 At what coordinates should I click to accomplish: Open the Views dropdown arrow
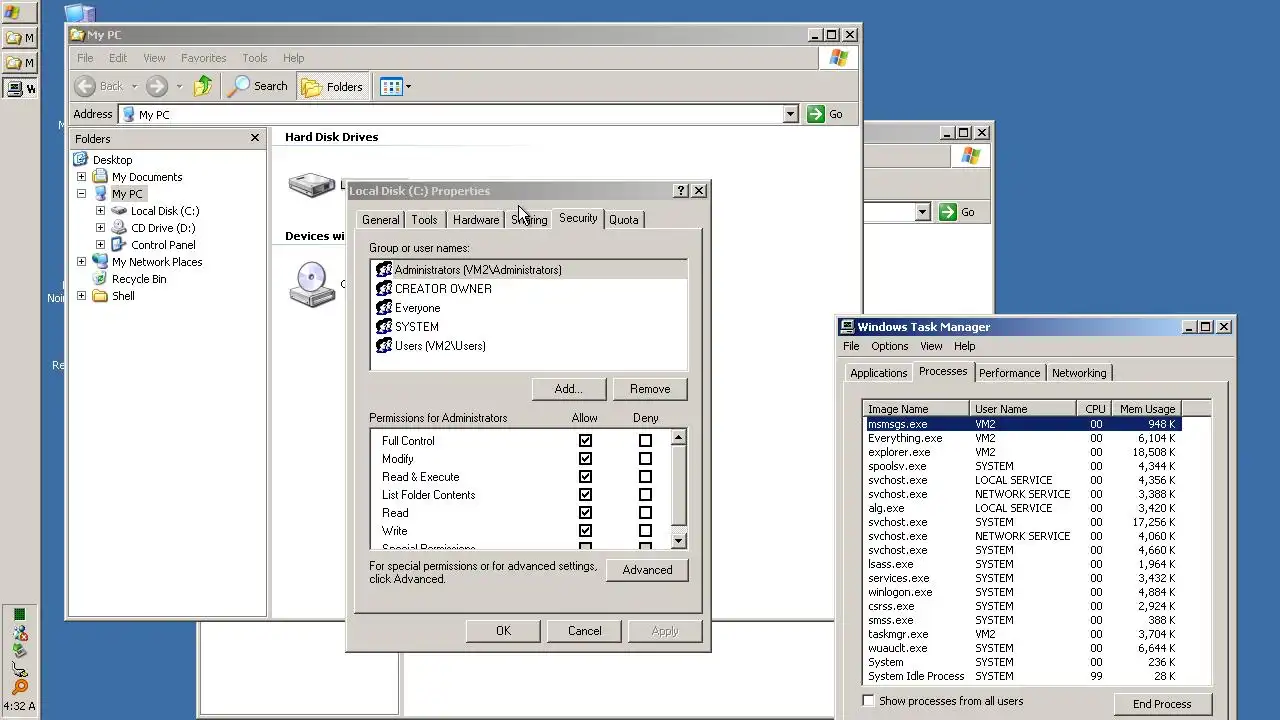(x=408, y=87)
